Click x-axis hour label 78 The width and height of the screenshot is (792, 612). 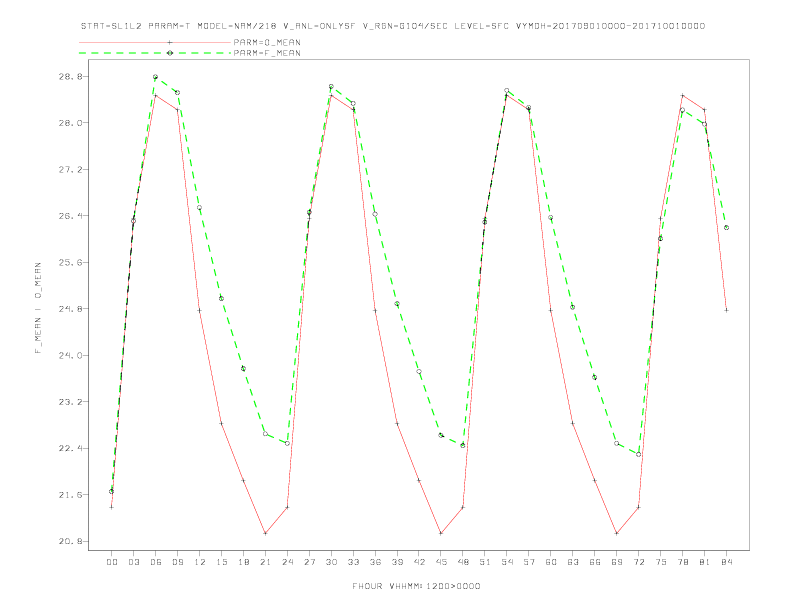tap(682, 562)
